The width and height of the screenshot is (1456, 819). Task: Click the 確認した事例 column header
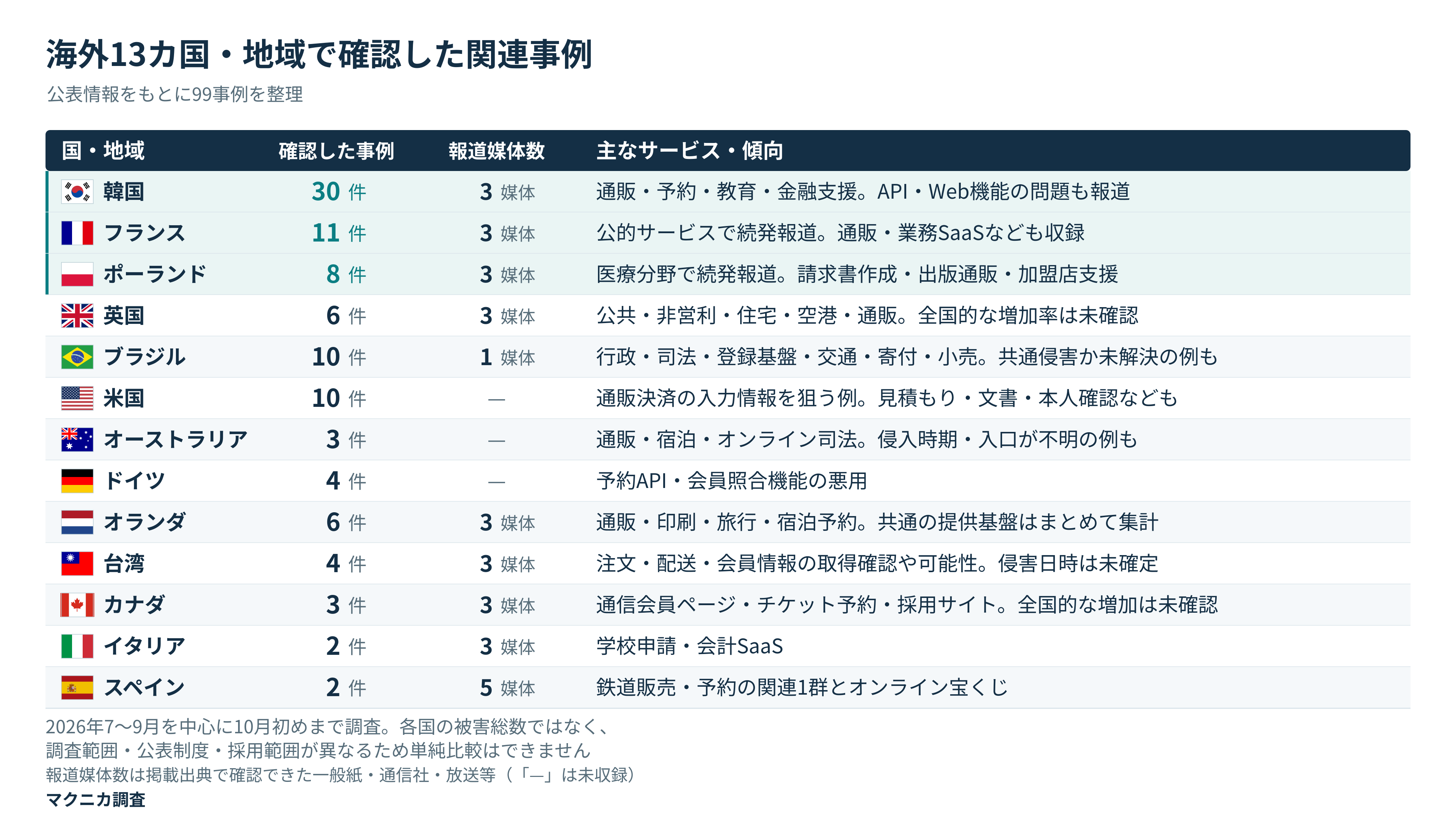click(336, 151)
